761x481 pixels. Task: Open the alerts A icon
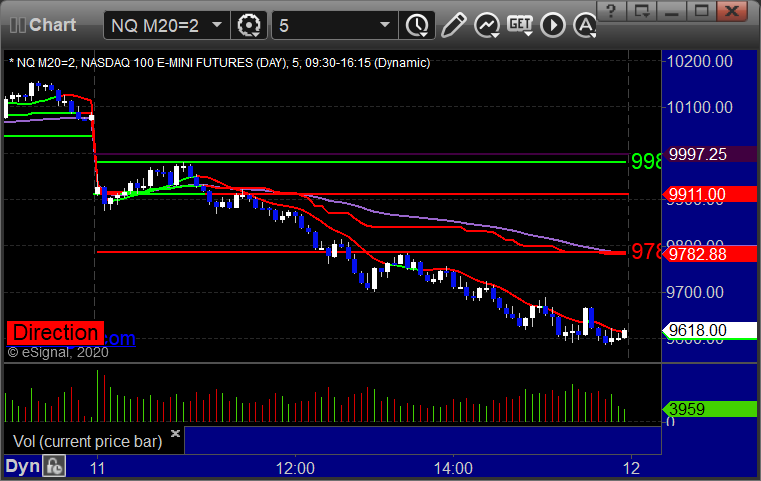coord(584,25)
